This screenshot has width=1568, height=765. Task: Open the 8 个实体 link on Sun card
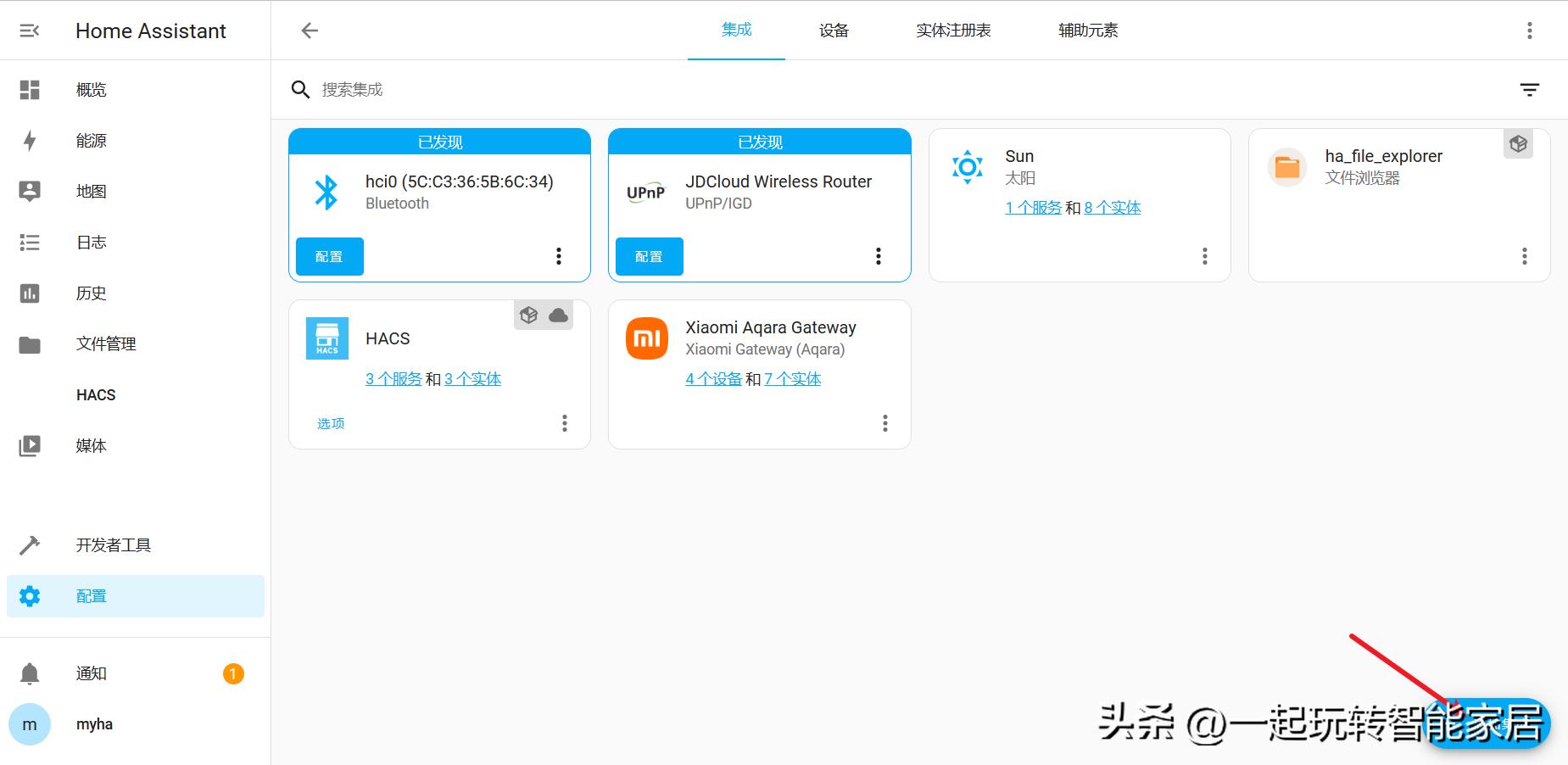point(1112,207)
